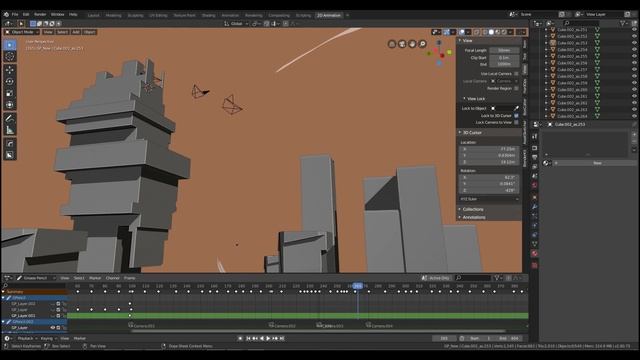This screenshot has width=640, height=360.
Task: Open the dope sheet Marker menu
Action: point(95,278)
